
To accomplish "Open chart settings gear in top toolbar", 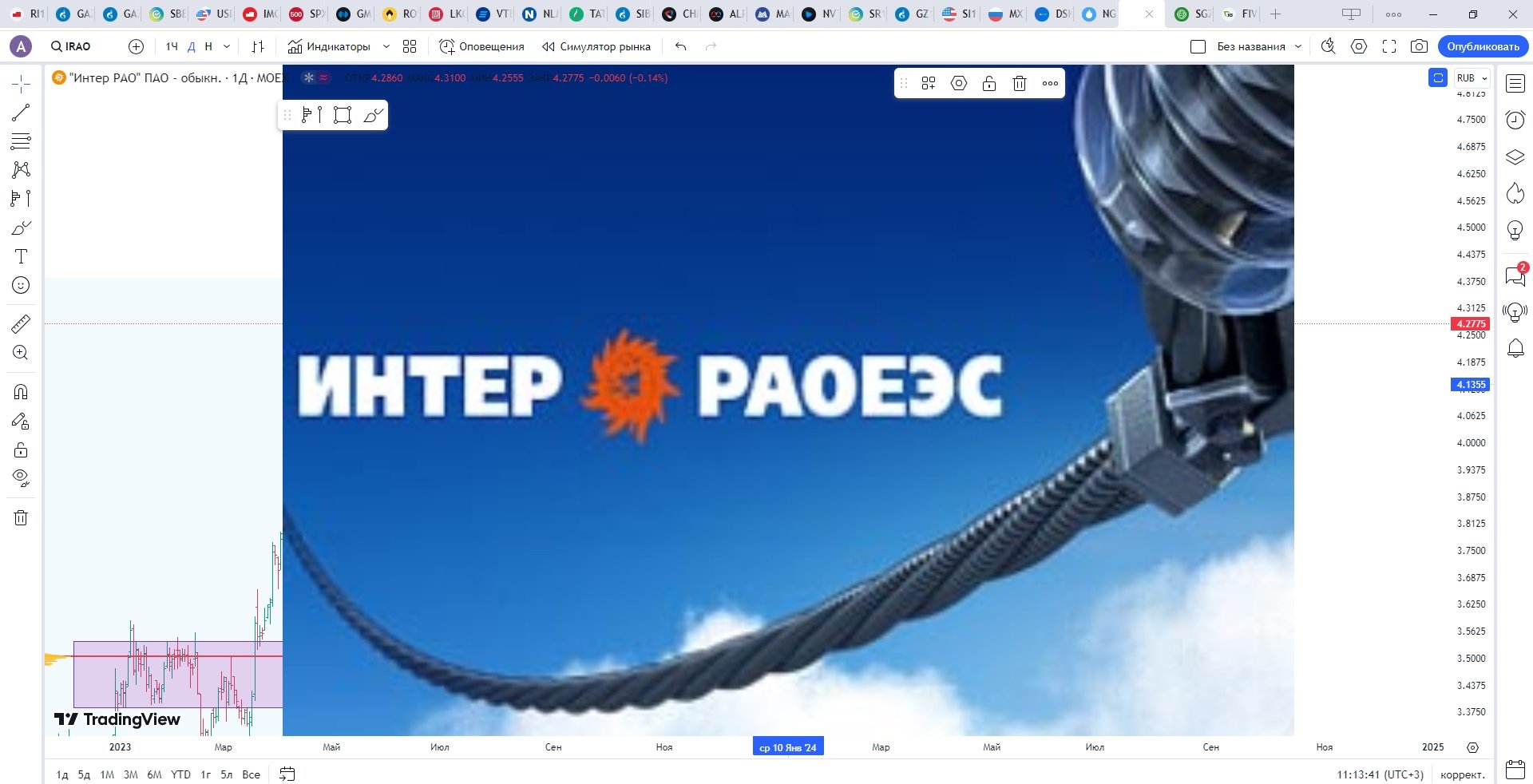I will (1359, 46).
